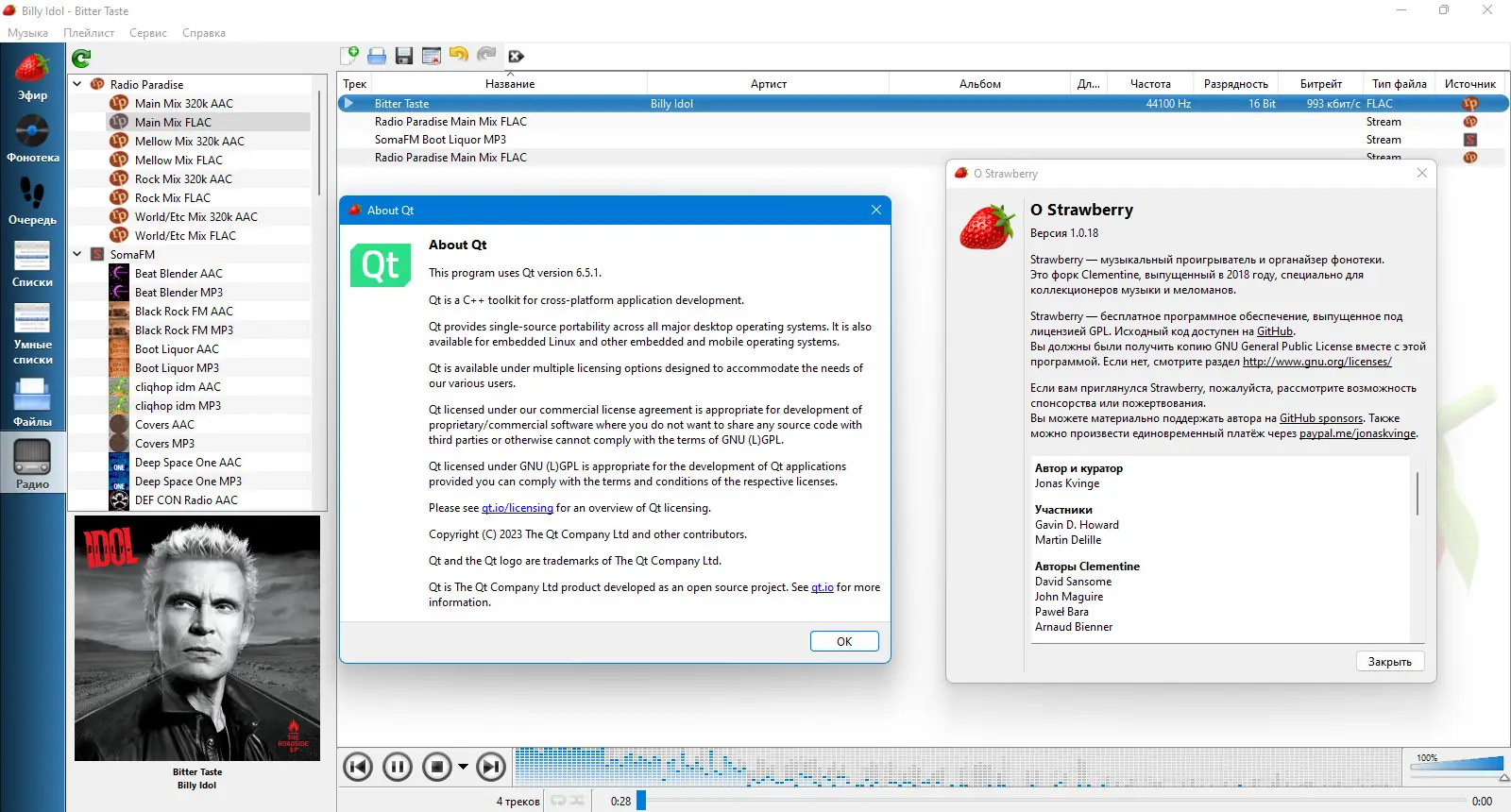Collapse the Radio Paradise tree node
1511x812 pixels.
click(x=77, y=84)
